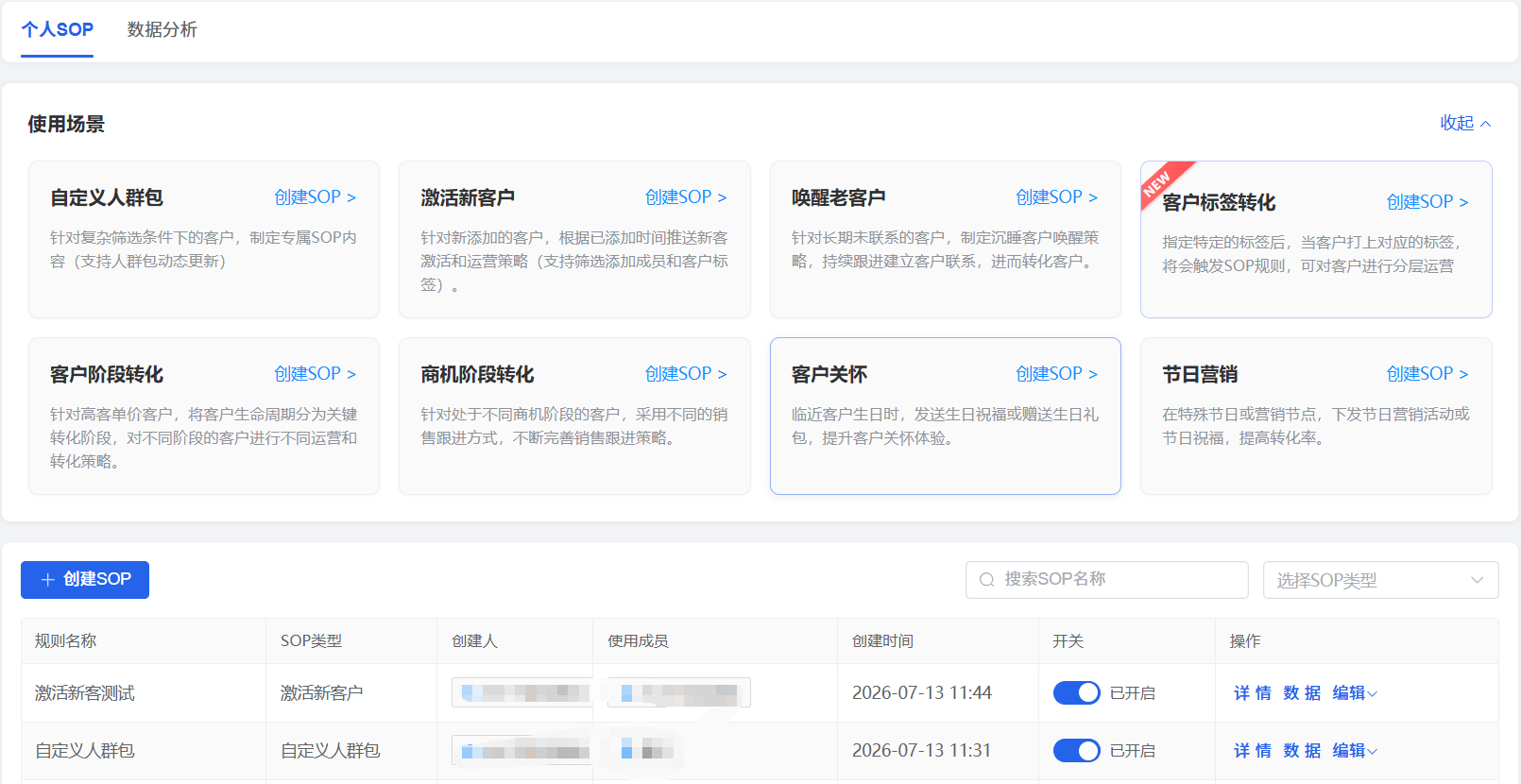
Task: Click the 客户标签转化 card title
Action: pyautogui.click(x=1219, y=203)
